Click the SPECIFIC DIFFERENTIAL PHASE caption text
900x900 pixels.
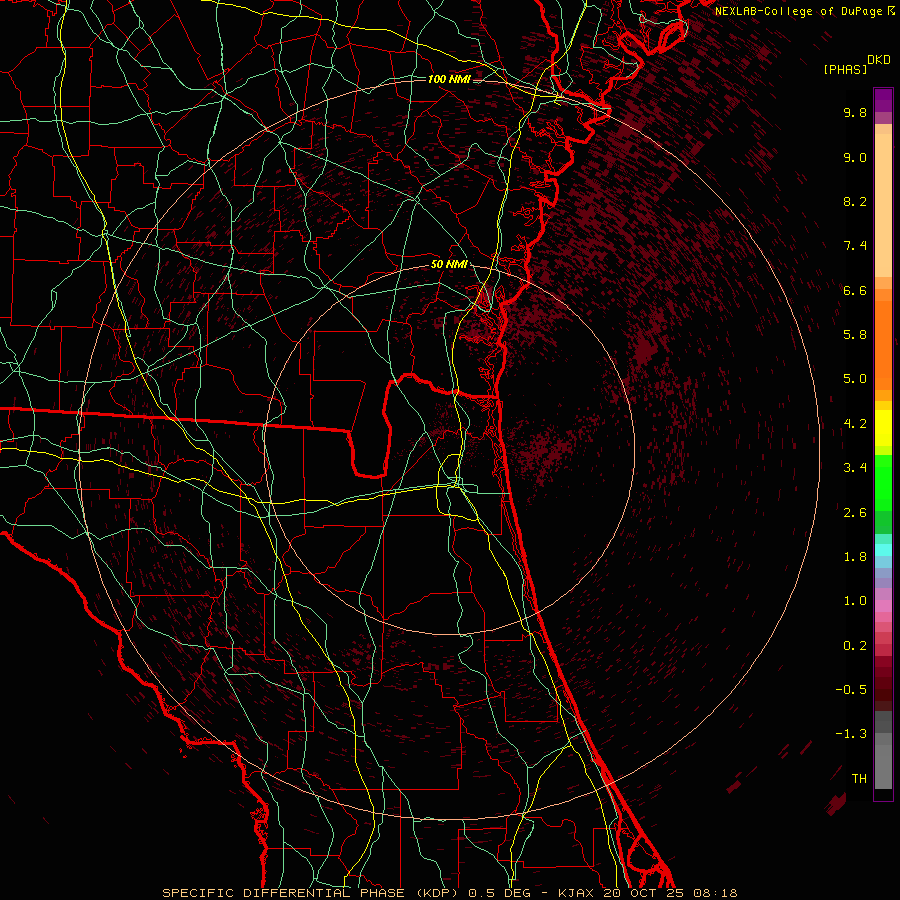coord(284,893)
